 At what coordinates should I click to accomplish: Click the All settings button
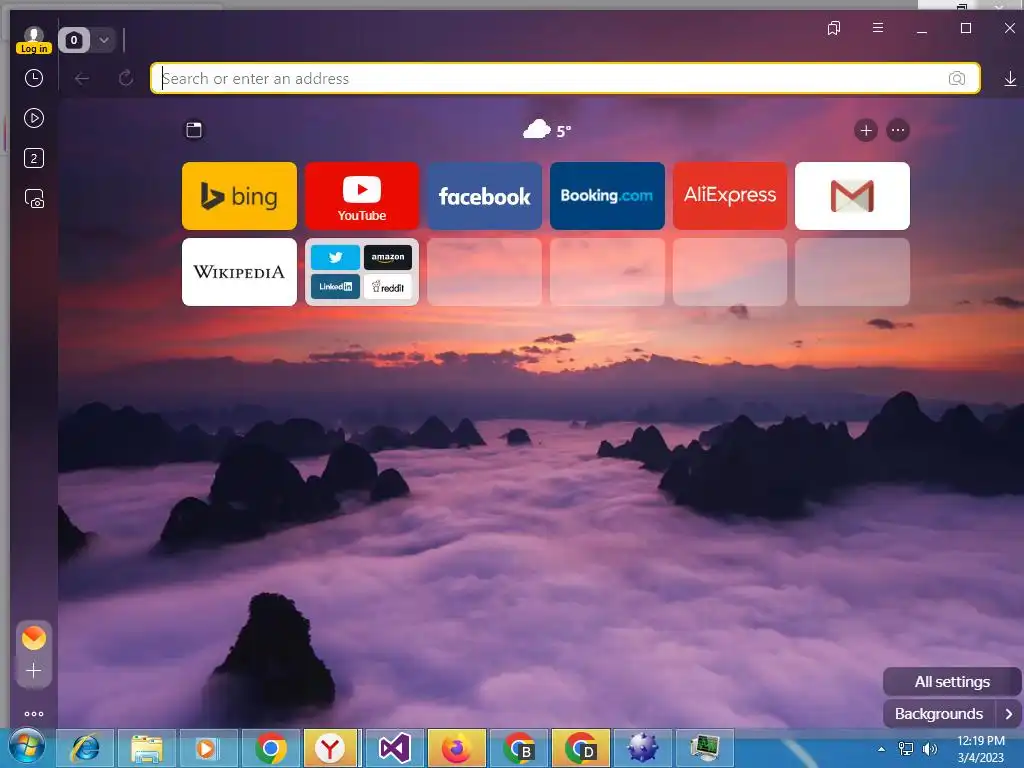(952, 682)
